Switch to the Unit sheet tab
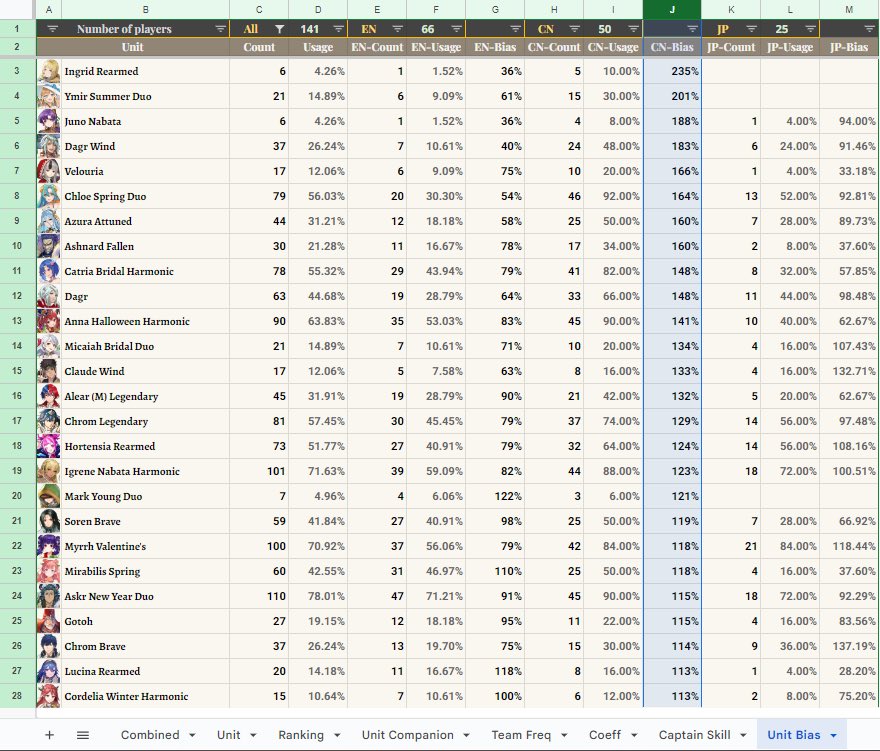This screenshot has width=880, height=751. tap(228, 735)
